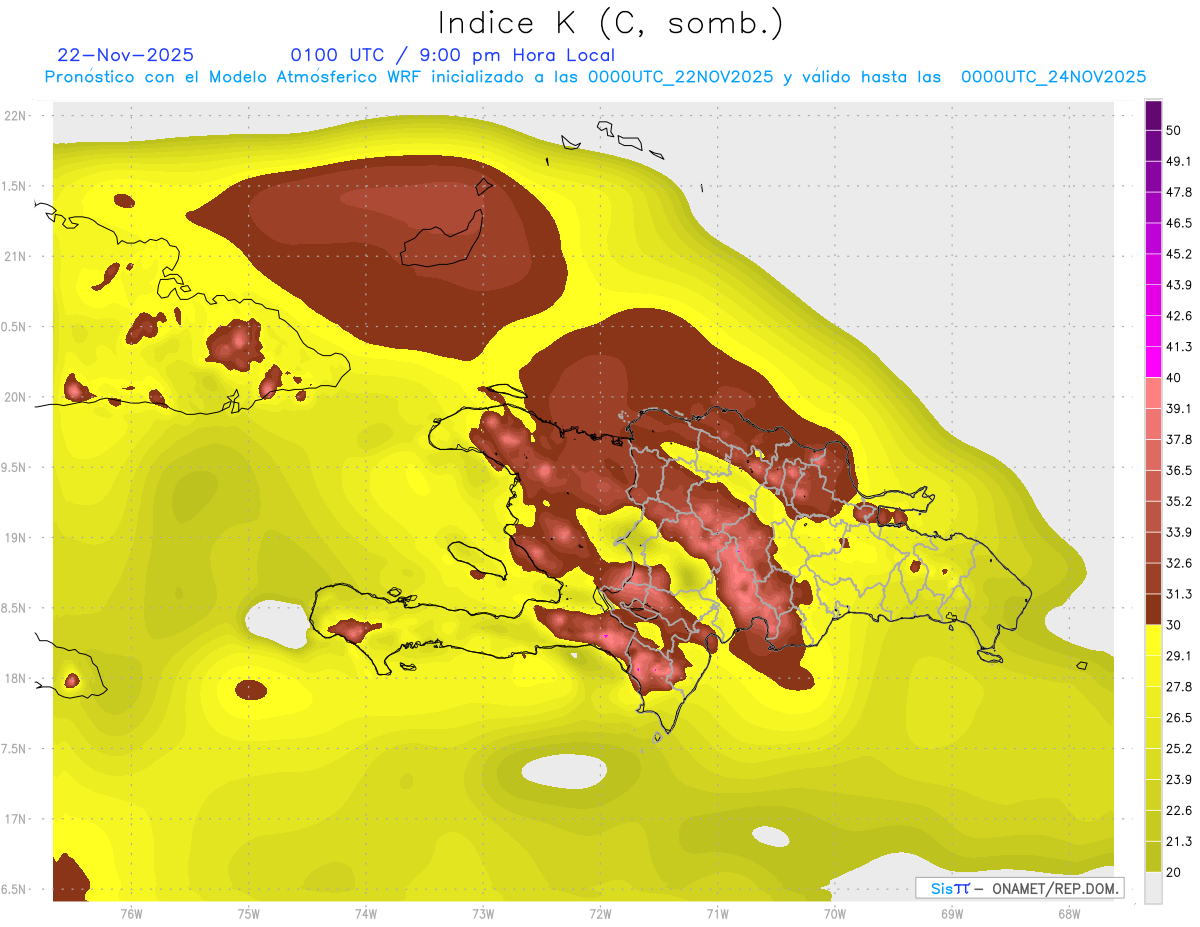The image size is (1200, 927).
Task: Click the "36.5" color scale label
Action: coord(1179,471)
